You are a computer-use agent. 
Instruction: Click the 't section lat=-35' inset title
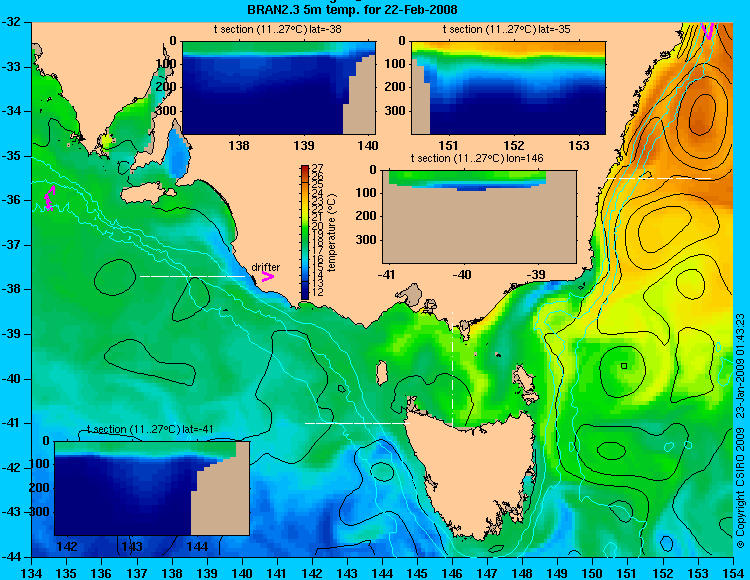point(507,29)
